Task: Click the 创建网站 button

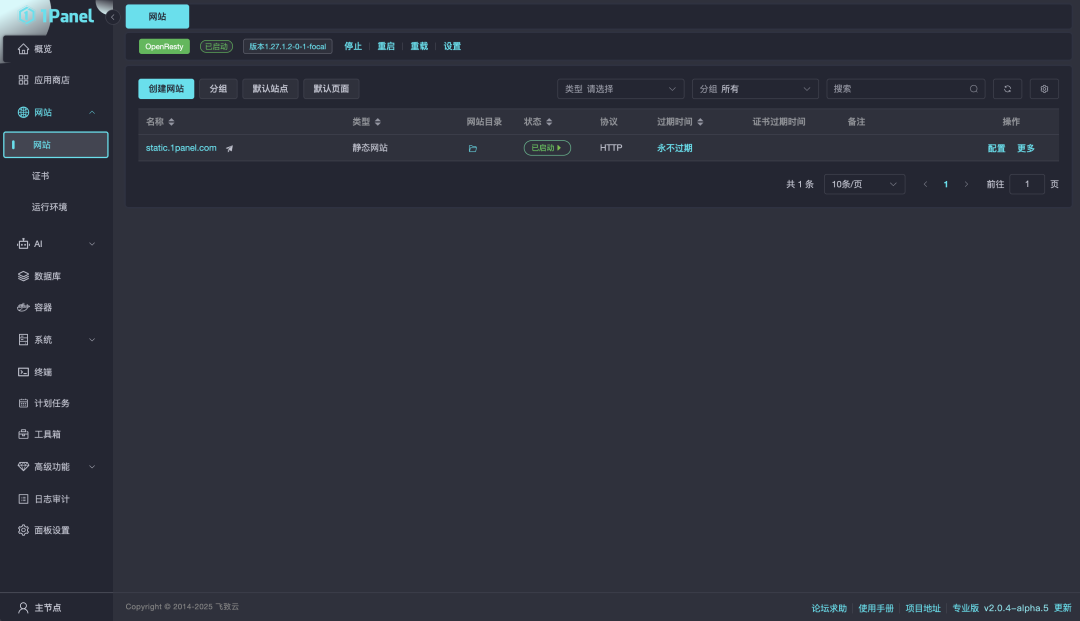Action: tap(166, 89)
